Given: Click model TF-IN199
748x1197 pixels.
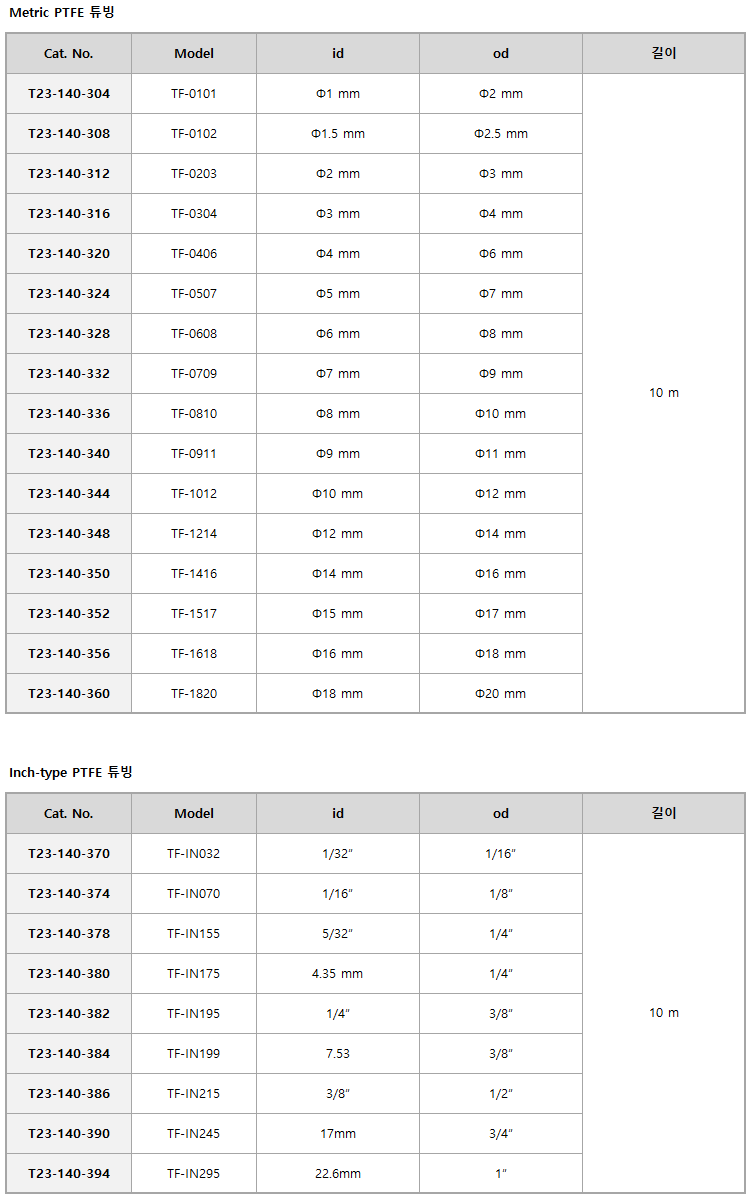Looking at the screenshot, I should coord(194,1053).
